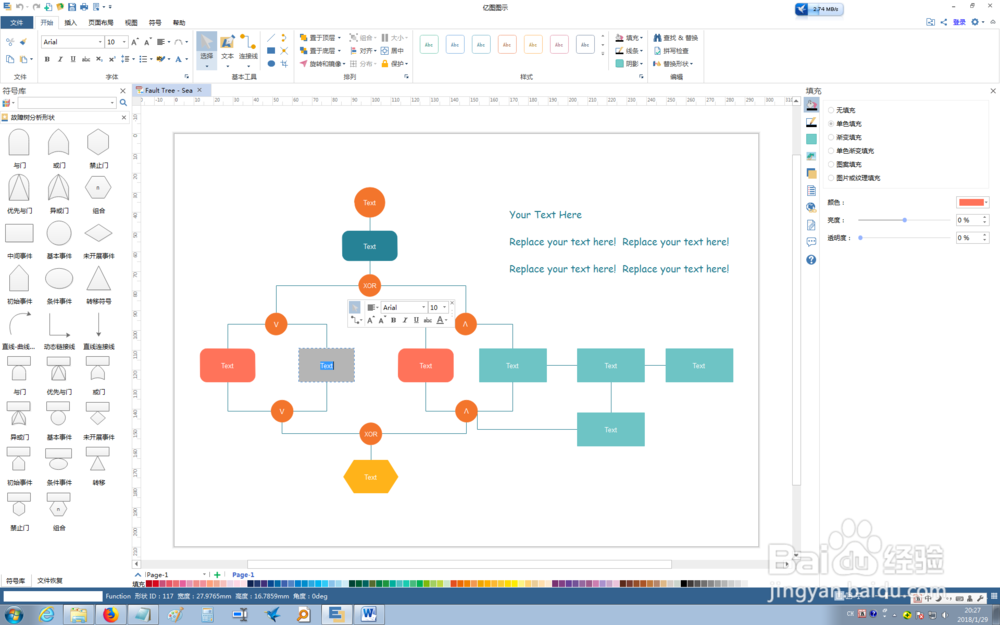This screenshot has width=1000, height=625.
Task: Select 单色渐变填充 radio option
Action: point(831,151)
